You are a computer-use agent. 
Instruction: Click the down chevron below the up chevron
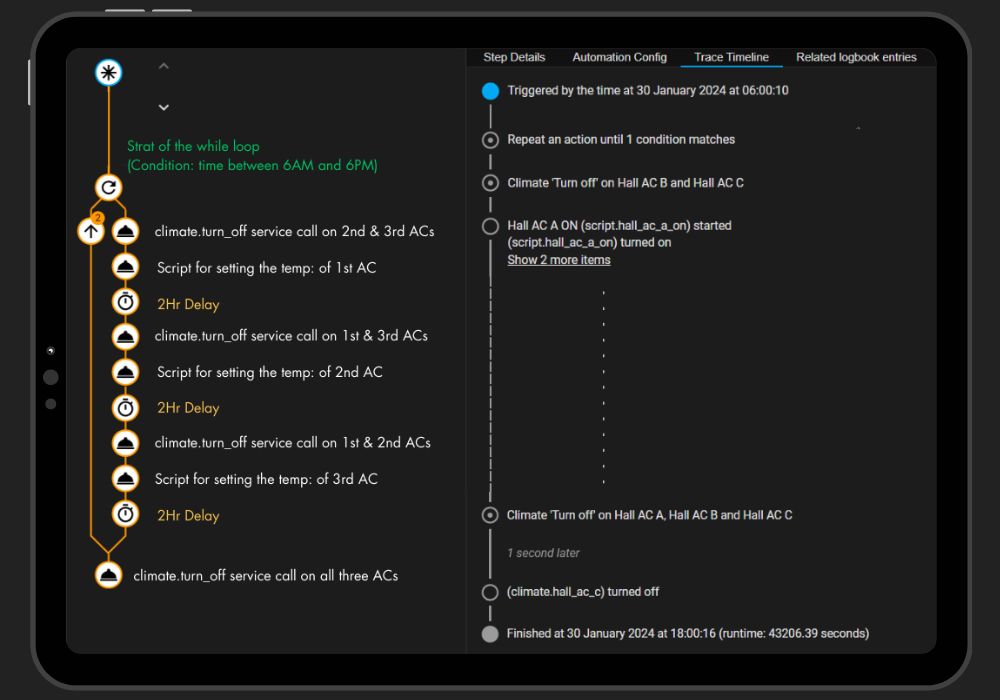pos(164,107)
